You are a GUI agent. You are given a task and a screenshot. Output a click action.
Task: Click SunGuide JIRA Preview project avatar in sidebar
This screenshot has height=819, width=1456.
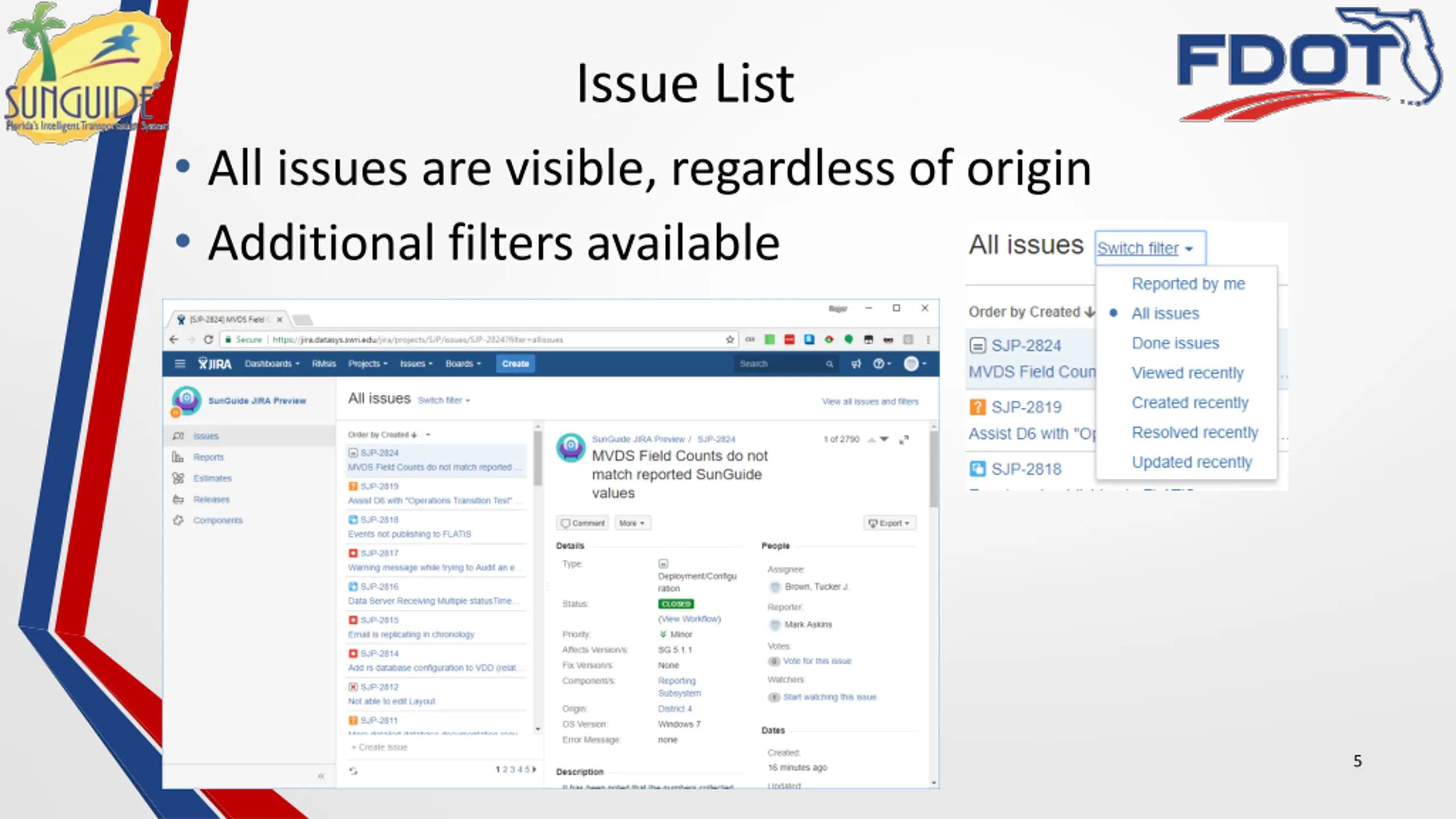187,400
